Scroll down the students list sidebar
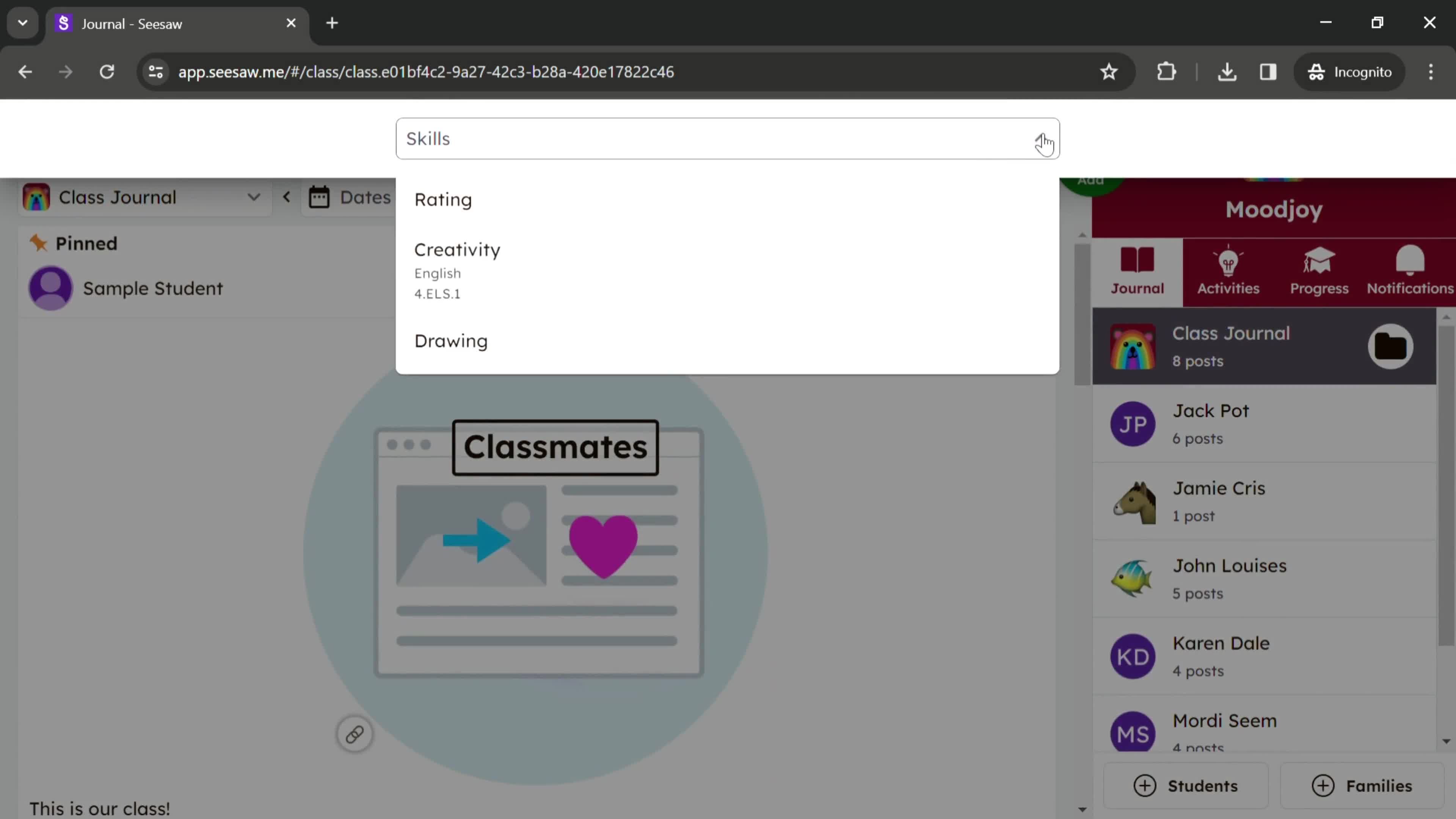1456x819 pixels. (1446, 740)
